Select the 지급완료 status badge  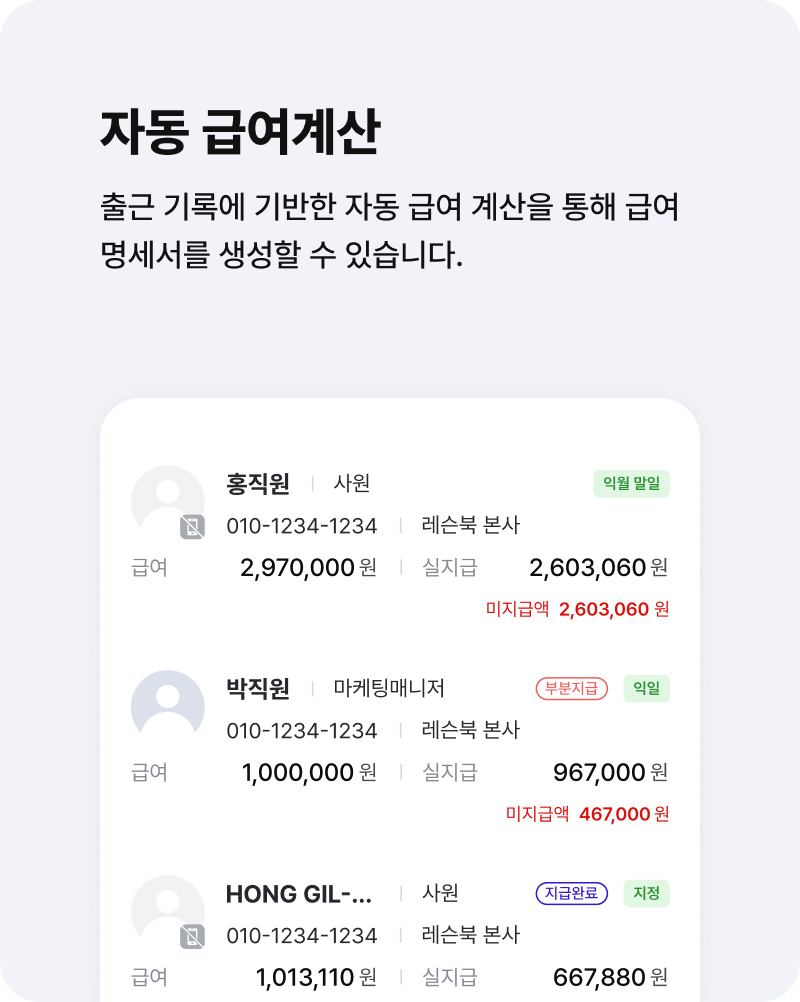[571, 893]
